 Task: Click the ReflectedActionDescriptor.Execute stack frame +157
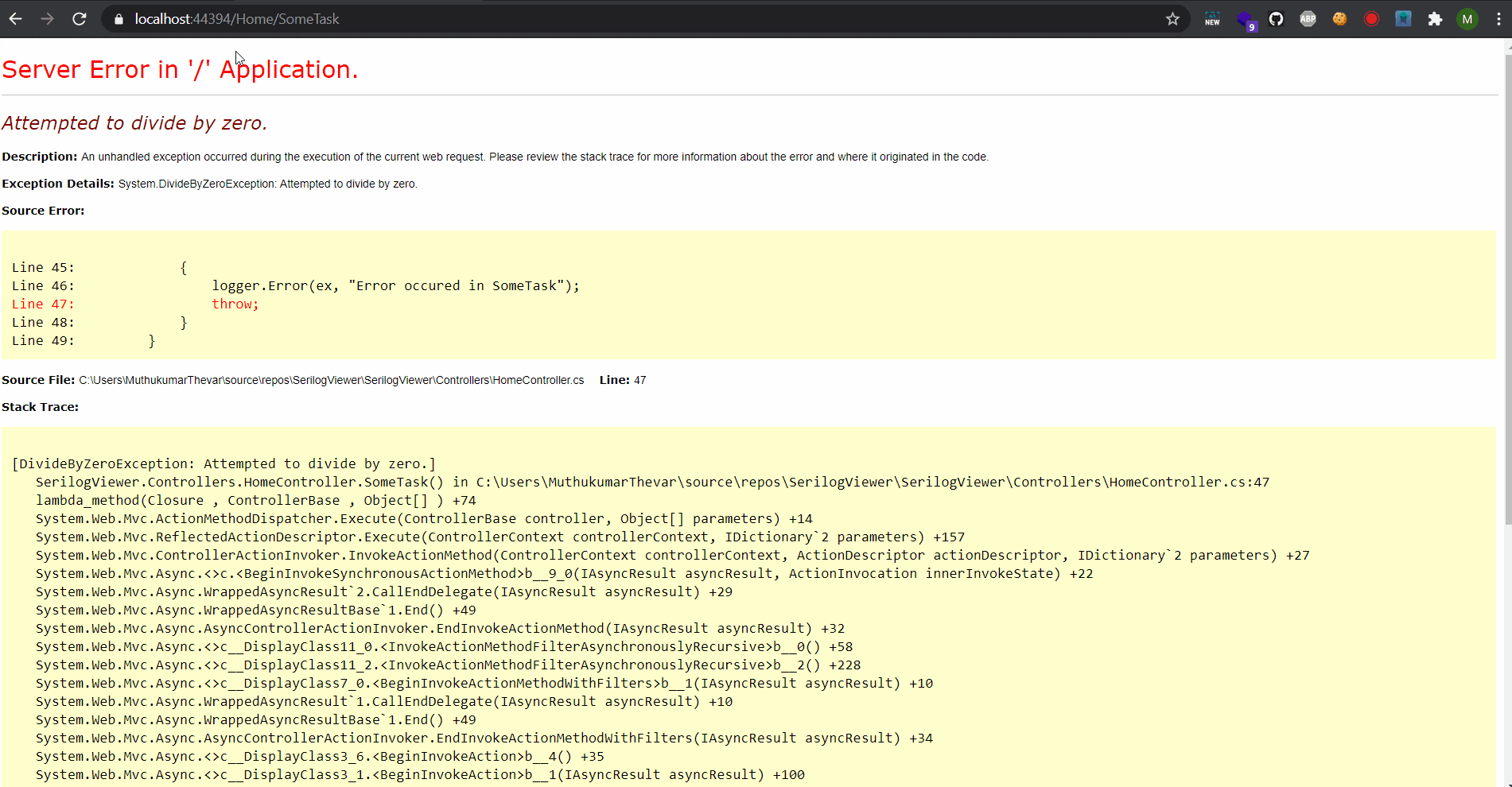pyautogui.click(x=499, y=537)
